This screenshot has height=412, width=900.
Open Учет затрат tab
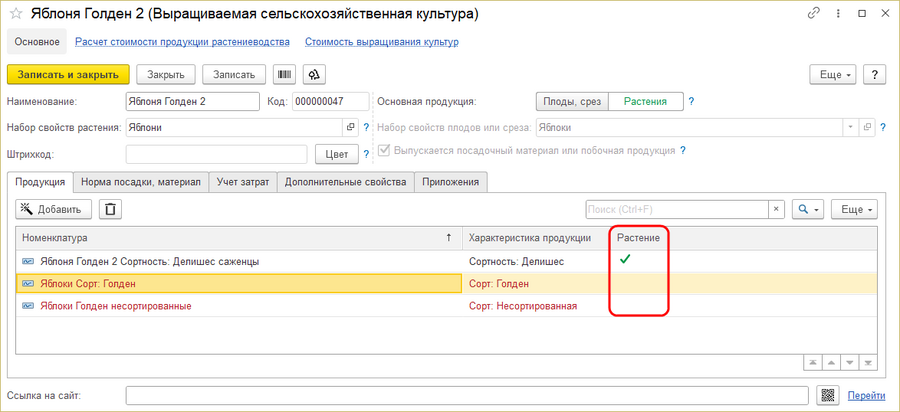(x=243, y=182)
